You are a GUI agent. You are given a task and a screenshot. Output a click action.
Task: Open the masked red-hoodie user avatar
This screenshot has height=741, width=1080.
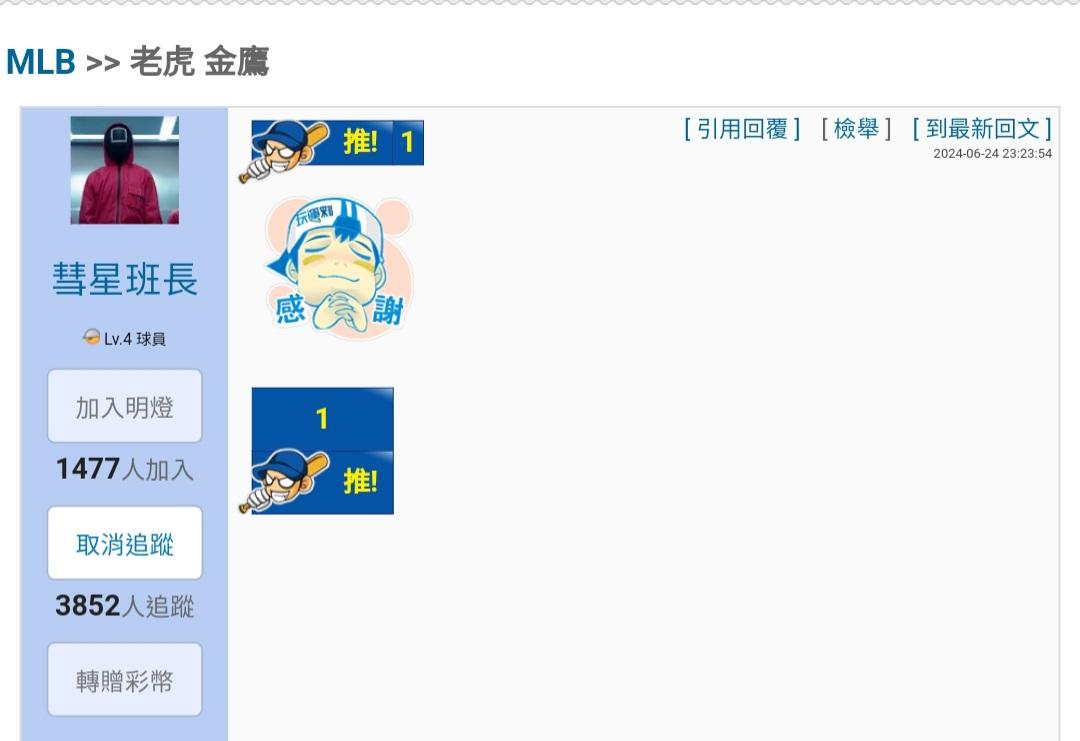(x=125, y=170)
